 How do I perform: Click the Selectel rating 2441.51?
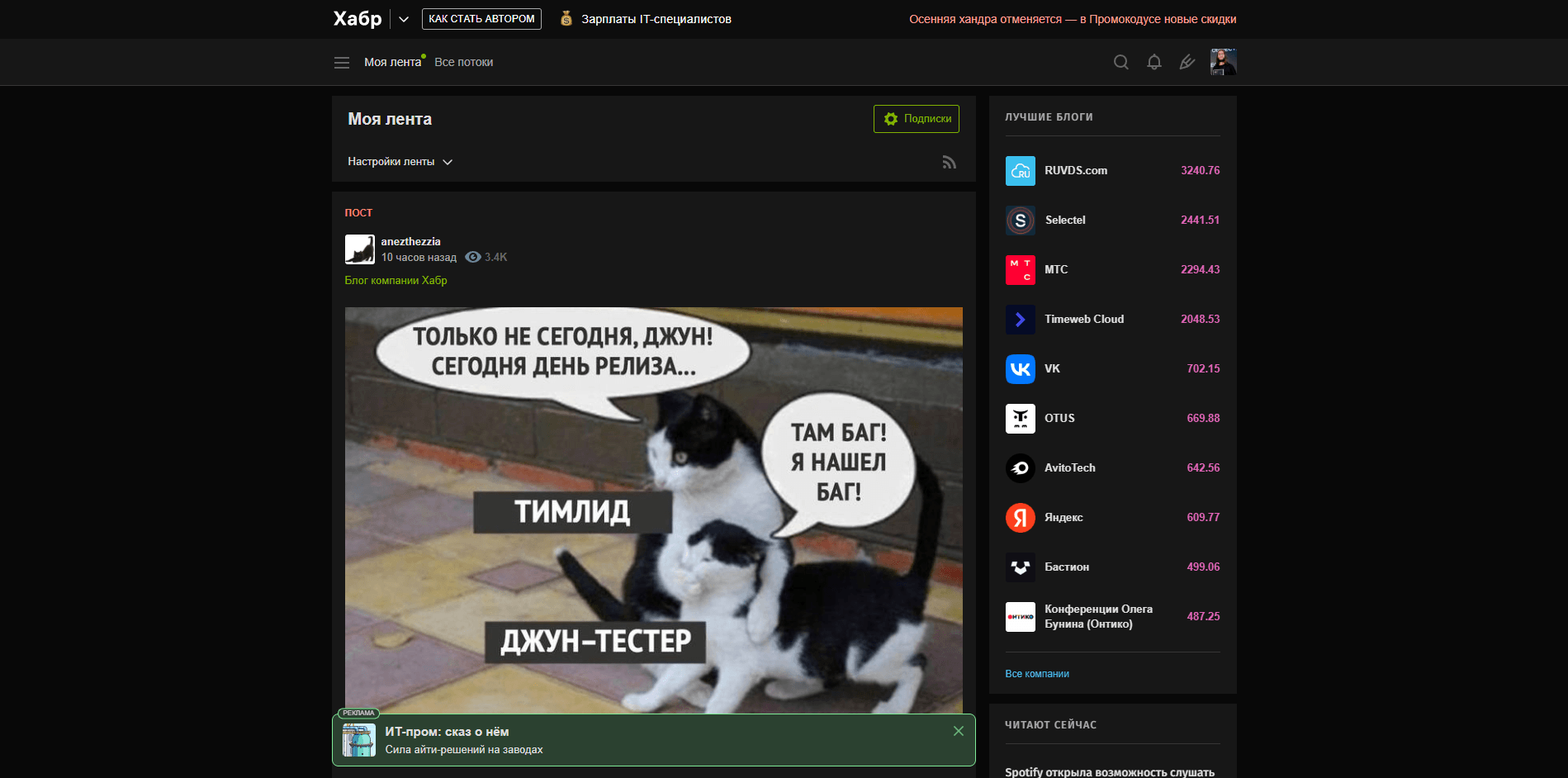pos(1200,221)
